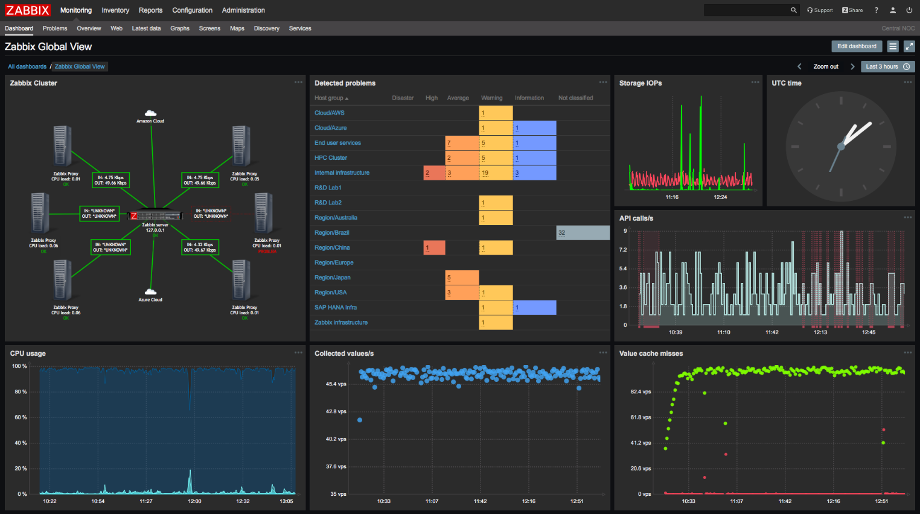920x514 pixels.
Task: Toggle fullscreen kiosk mode icon
Action: pyautogui.click(x=909, y=46)
